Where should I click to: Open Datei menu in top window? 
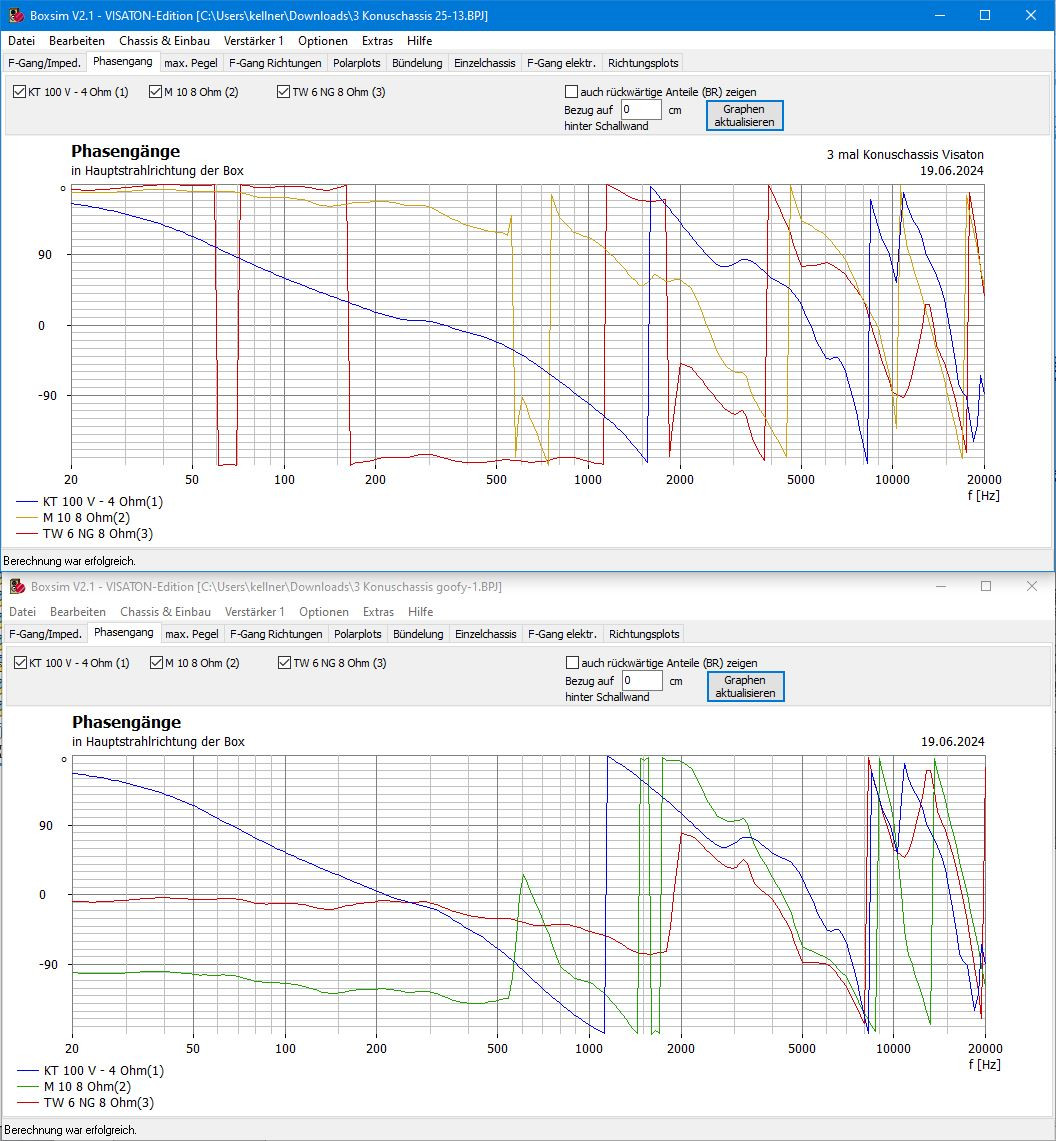coord(22,41)
